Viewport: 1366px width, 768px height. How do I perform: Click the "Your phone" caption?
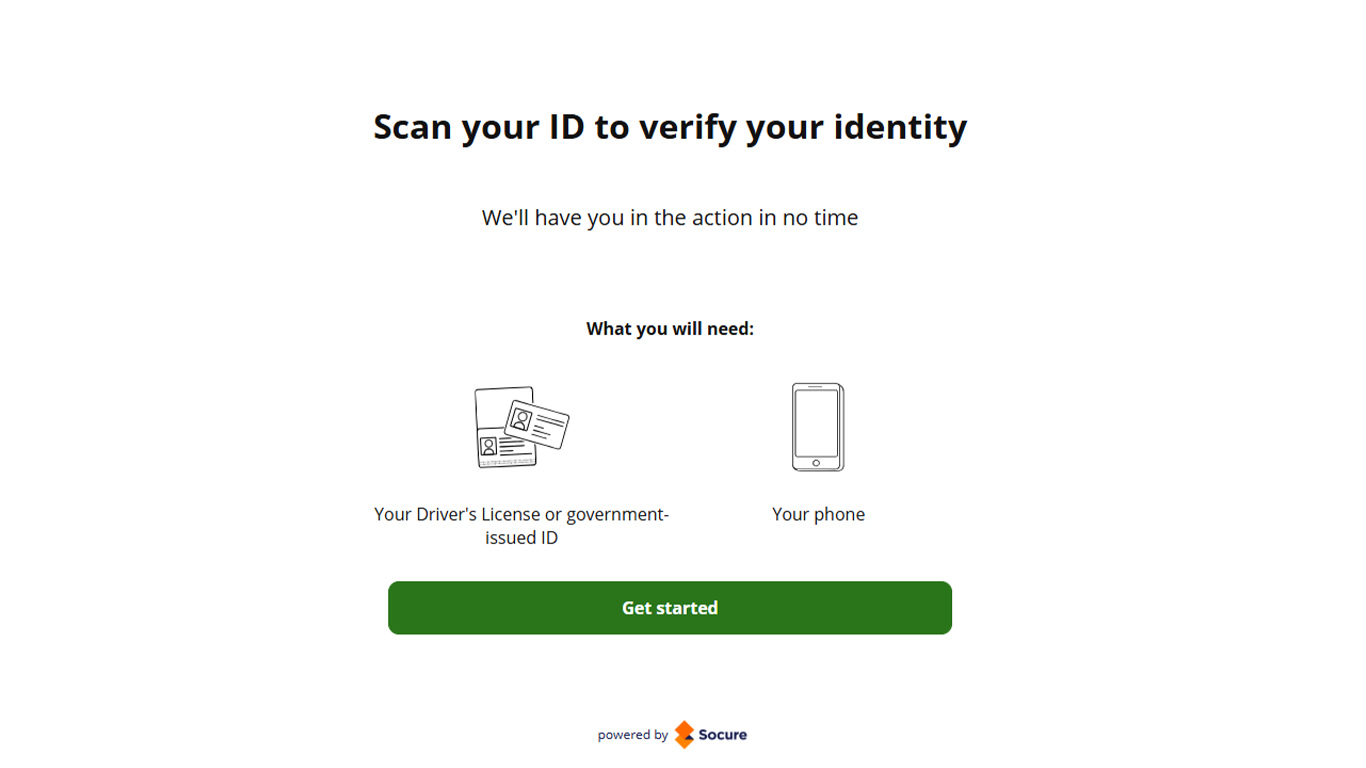point(818,514)
